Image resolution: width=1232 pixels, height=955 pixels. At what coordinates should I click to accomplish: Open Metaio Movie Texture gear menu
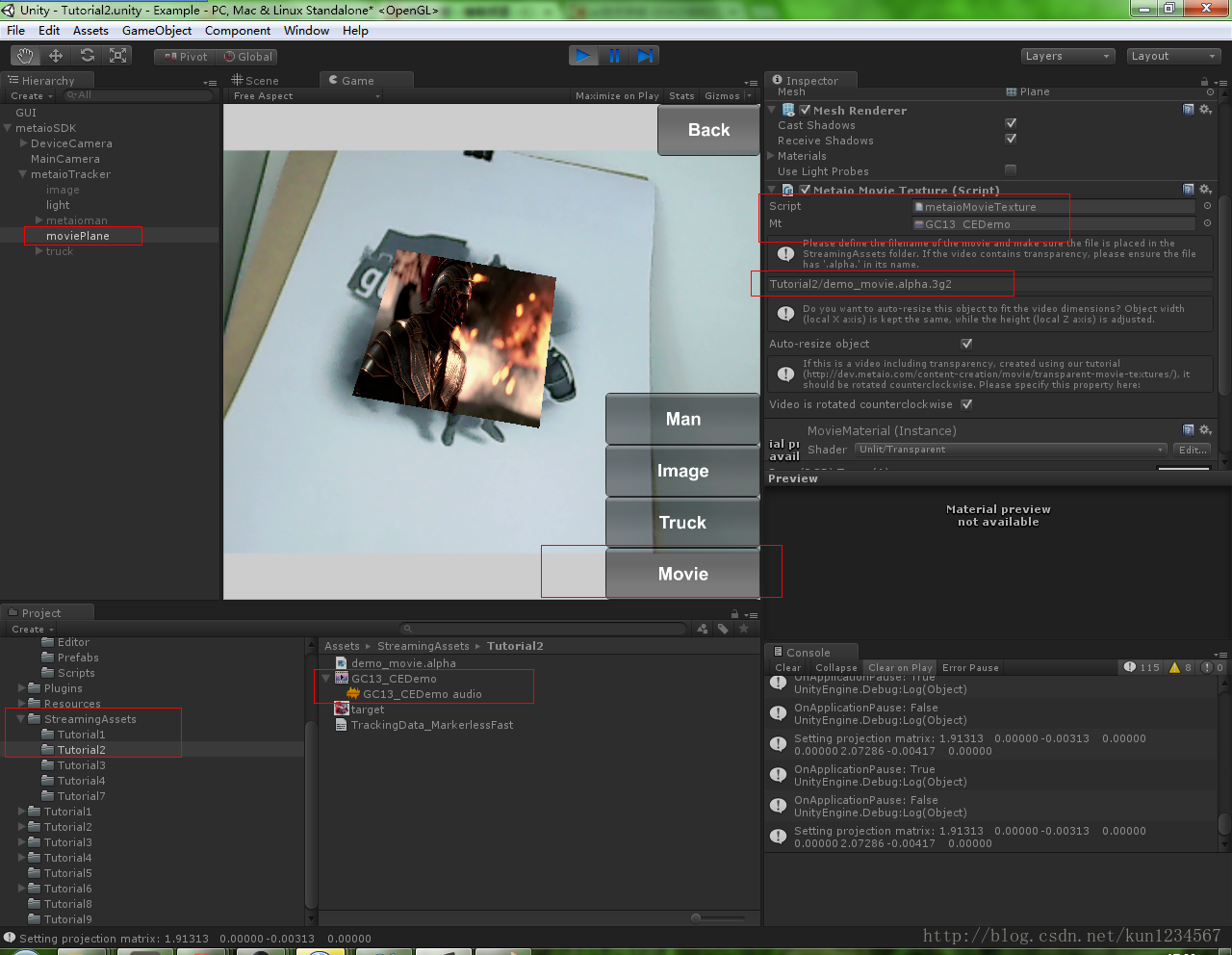pyautogui.click(x=1205, y=190)
